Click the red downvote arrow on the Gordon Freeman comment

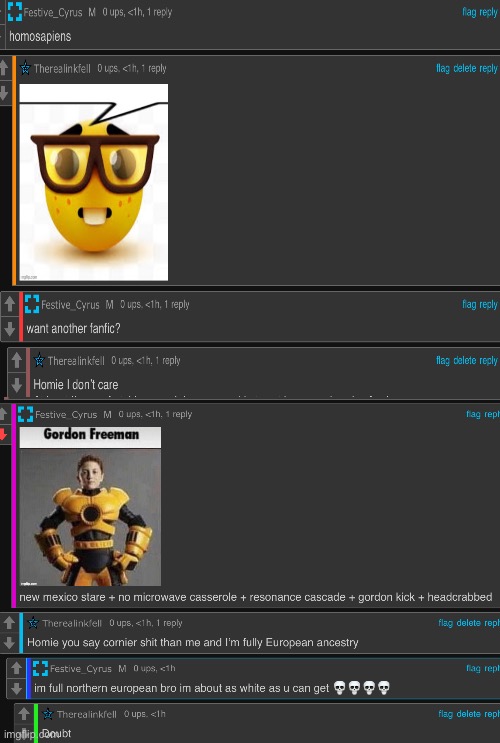click(x=3, y=434)
